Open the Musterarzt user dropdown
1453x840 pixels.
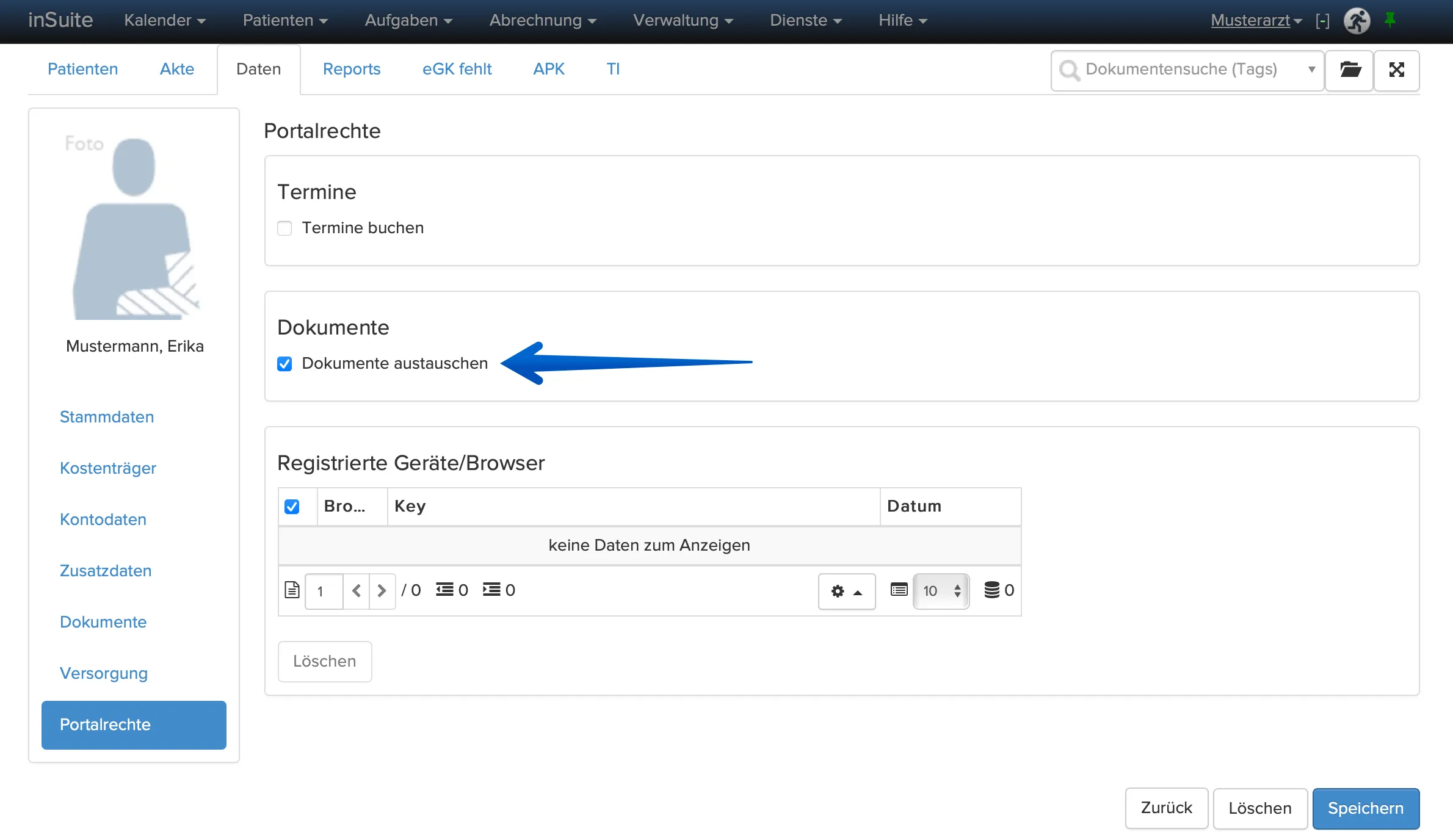tap(1256, 20)
